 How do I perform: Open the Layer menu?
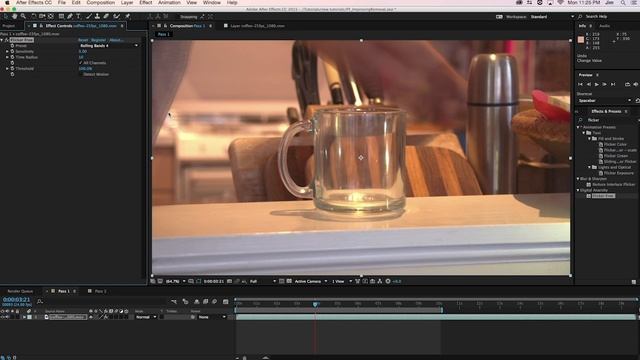click(127, 2)
